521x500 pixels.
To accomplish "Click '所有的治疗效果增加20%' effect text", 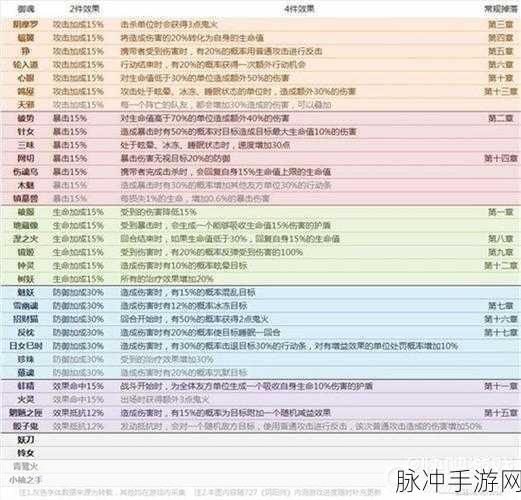I will click(x=167, y=279).
